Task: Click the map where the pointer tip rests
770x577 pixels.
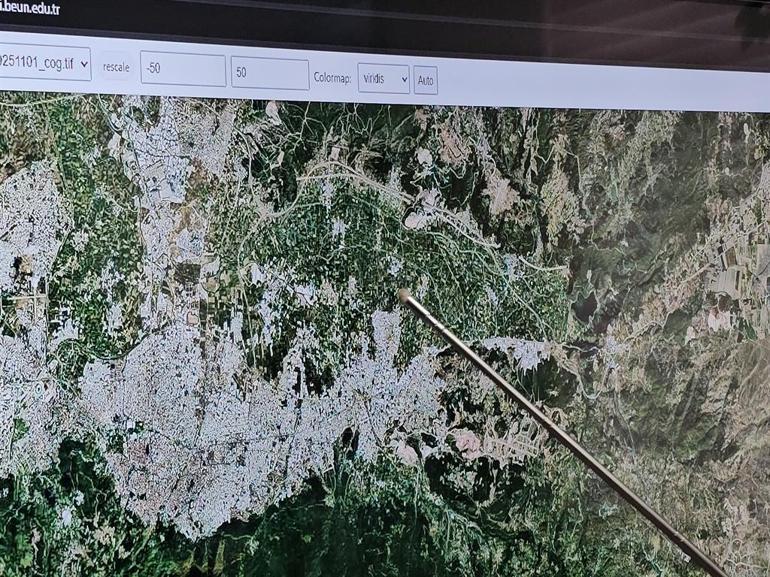Action: [404, 295]
